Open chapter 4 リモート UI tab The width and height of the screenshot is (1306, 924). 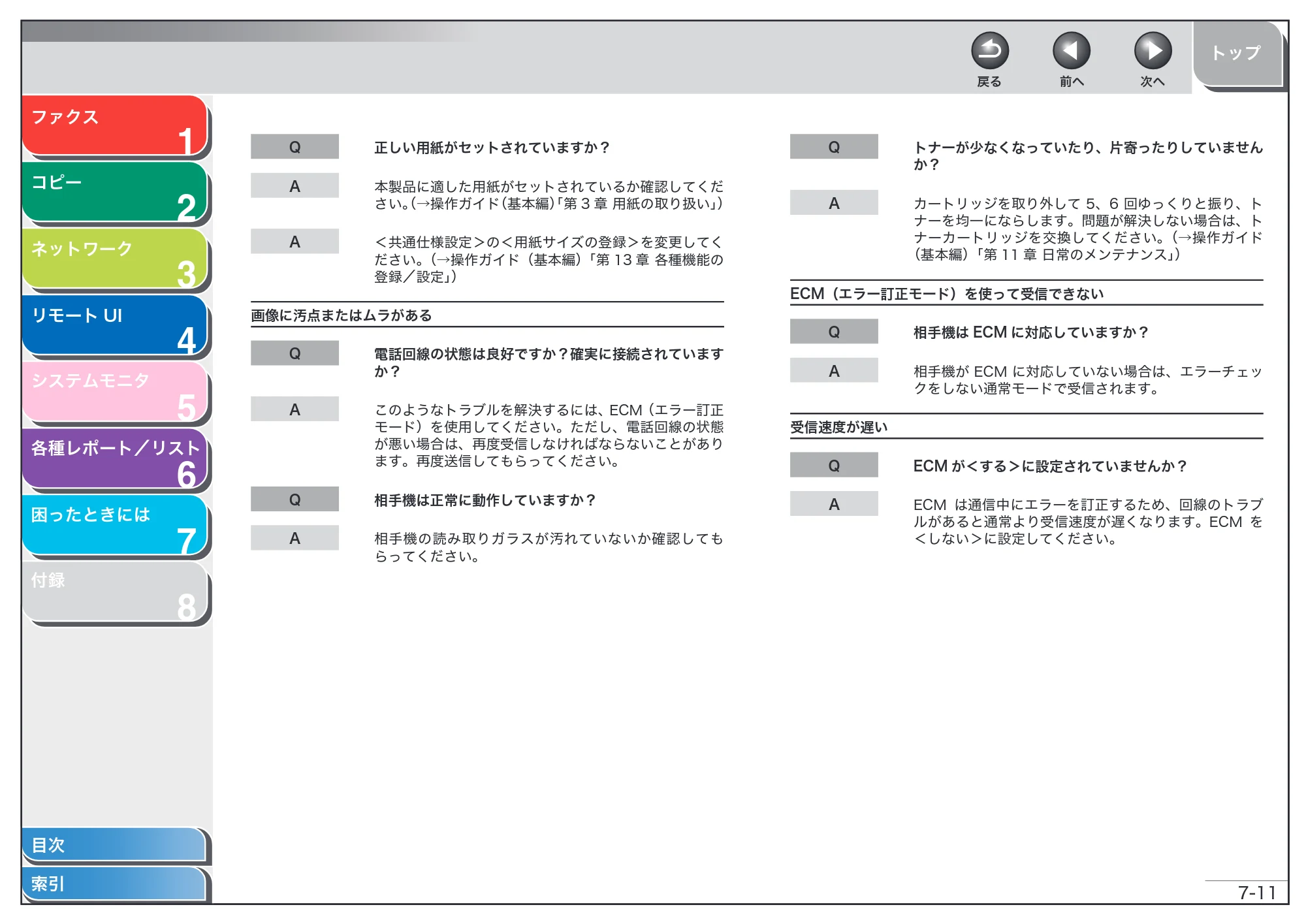click(115, 325)
